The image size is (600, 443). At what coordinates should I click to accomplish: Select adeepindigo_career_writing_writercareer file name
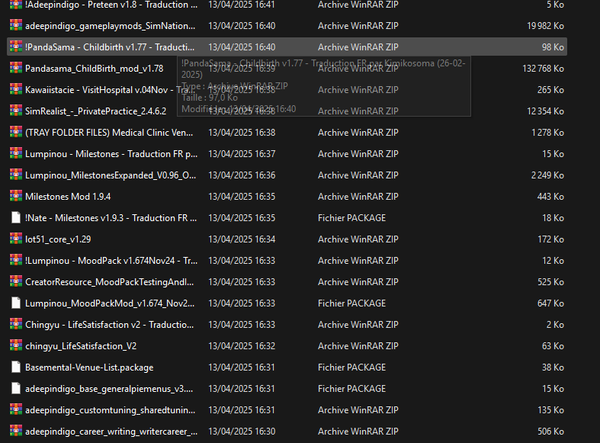[x=111, y=432]
